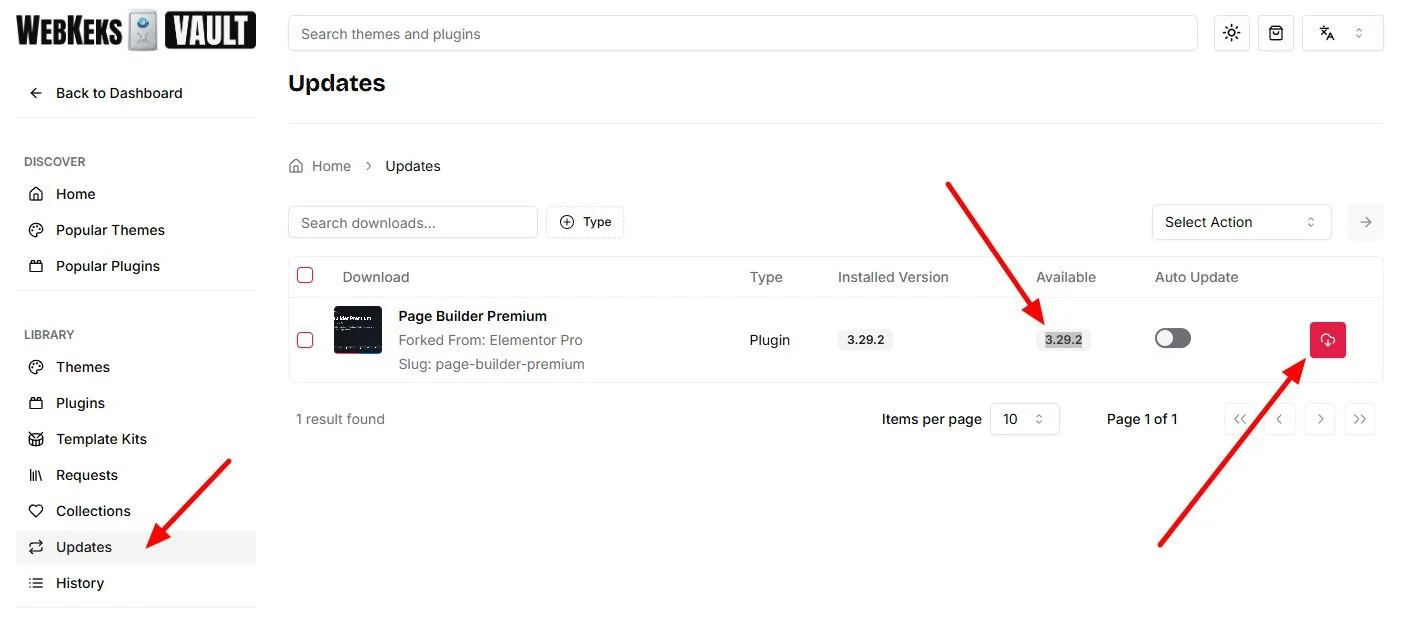Open the Select Action dropdown
This screenshot has height=635, width=1404.
[1240, 222]
